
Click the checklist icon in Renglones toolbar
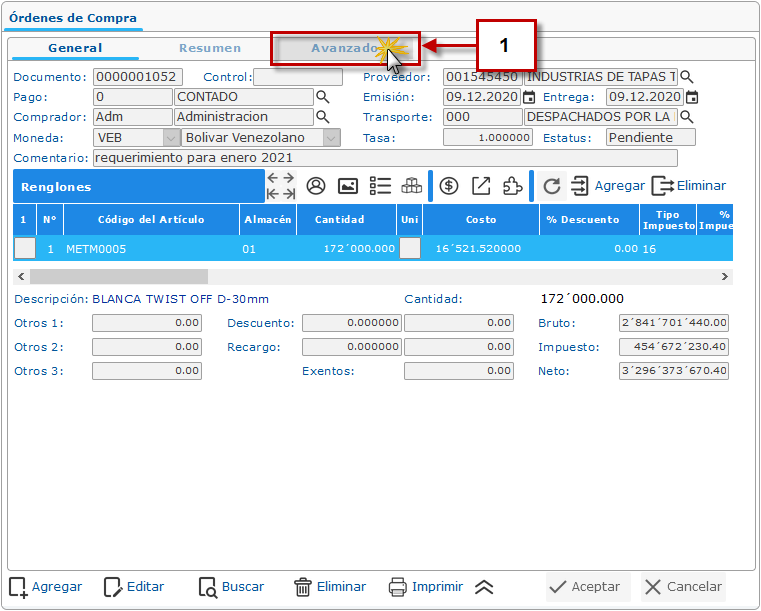click(380, 186)
